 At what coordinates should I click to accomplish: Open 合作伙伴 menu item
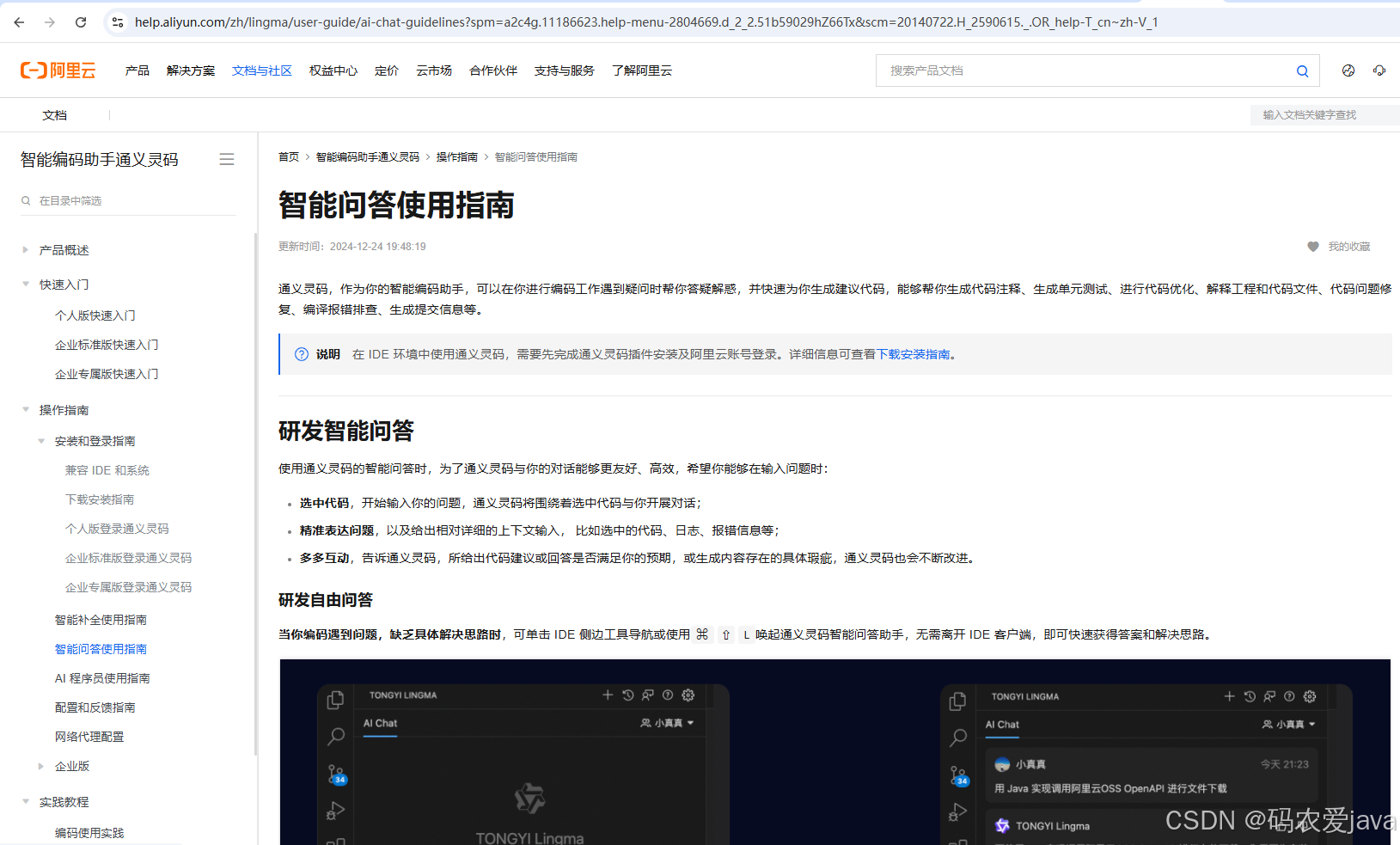tap(493, 70)
